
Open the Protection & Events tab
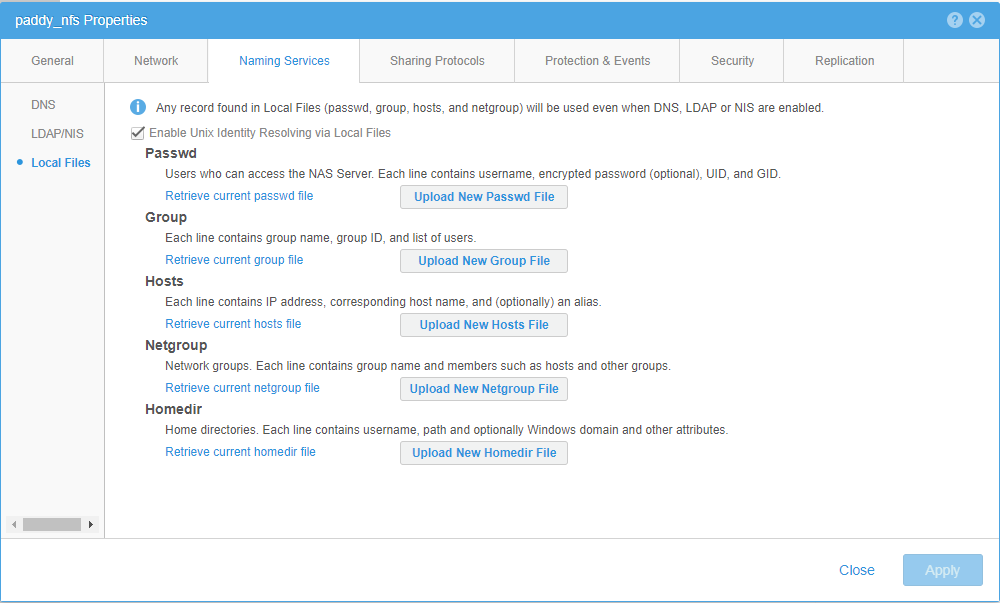tap(596, 60)
